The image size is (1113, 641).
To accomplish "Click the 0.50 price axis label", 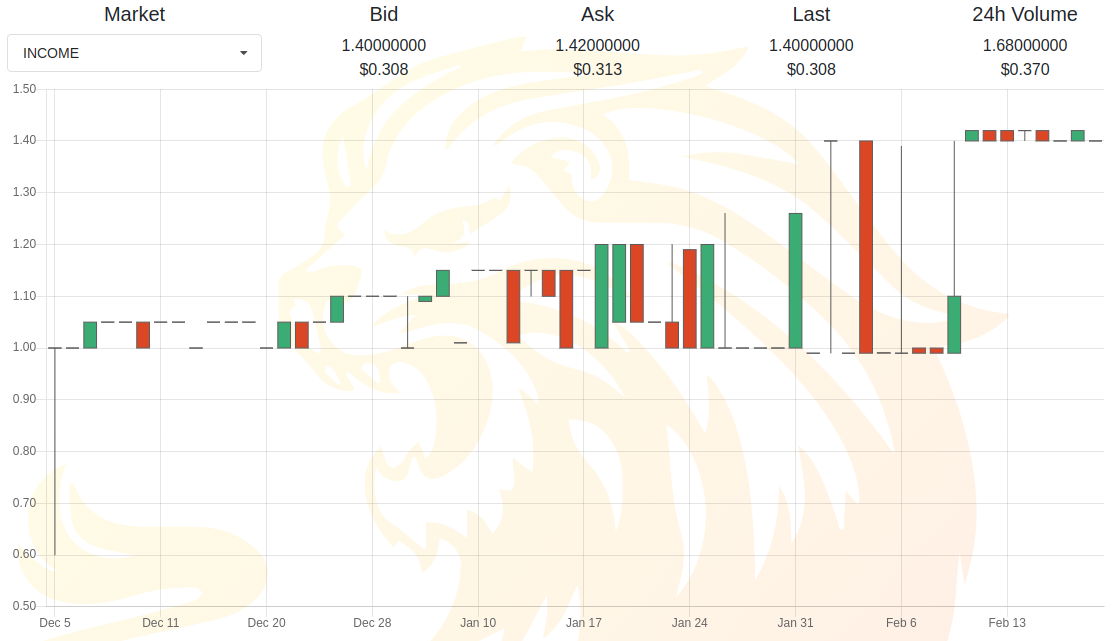I will (x=24, y=606).
